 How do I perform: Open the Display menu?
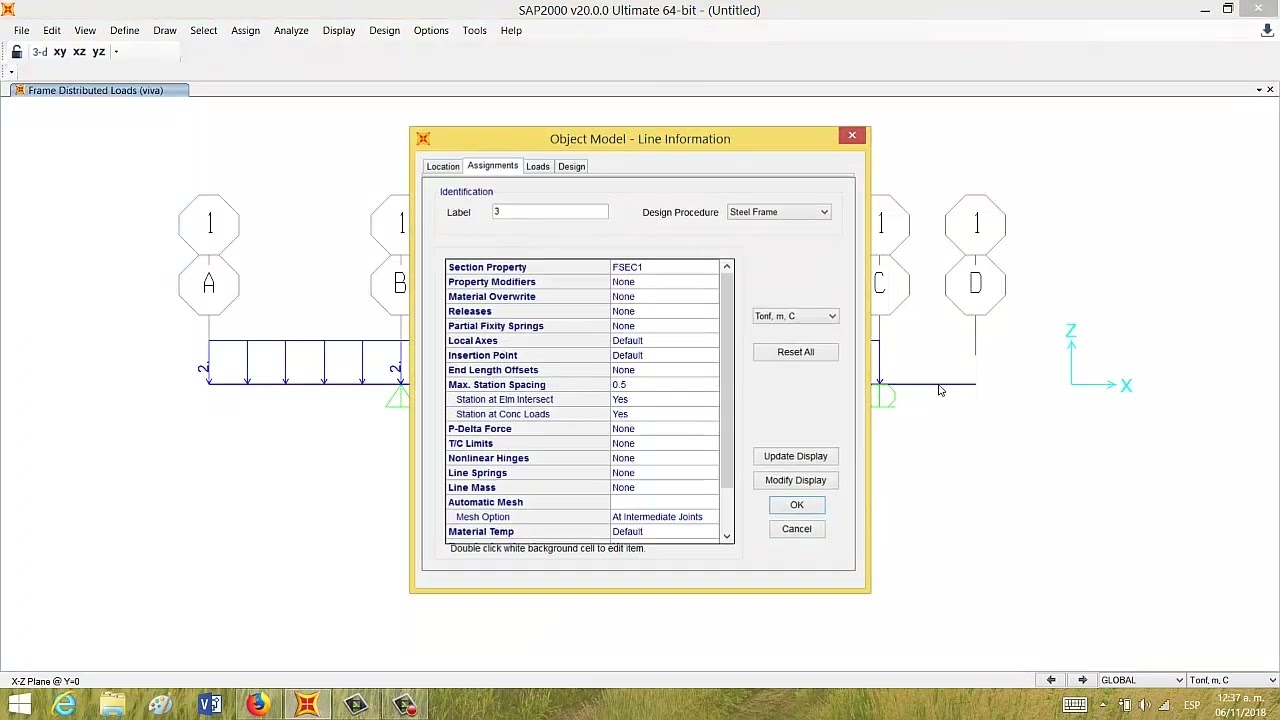click(x=339, y=30)
